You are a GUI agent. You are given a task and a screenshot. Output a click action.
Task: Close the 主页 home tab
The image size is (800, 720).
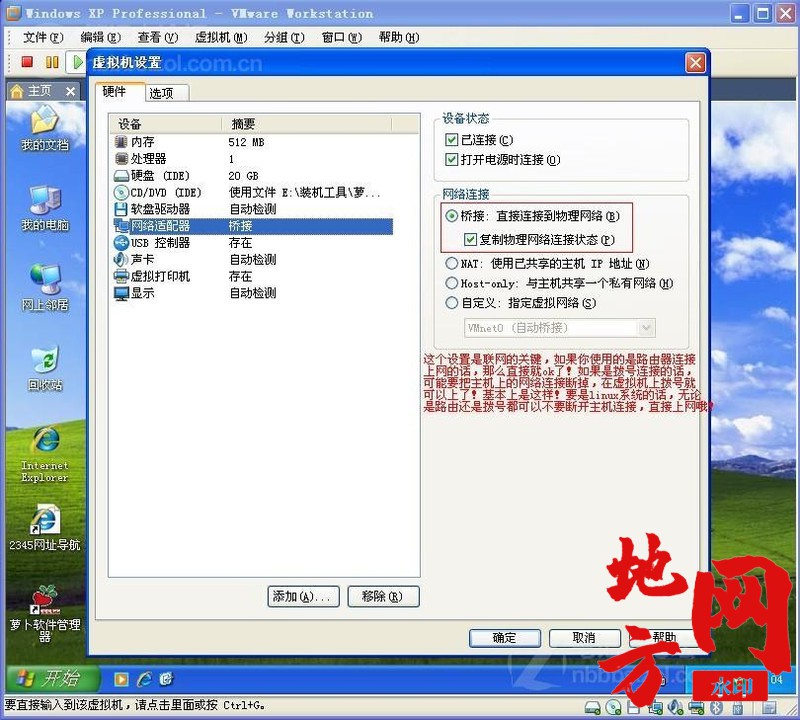point(70,91)
